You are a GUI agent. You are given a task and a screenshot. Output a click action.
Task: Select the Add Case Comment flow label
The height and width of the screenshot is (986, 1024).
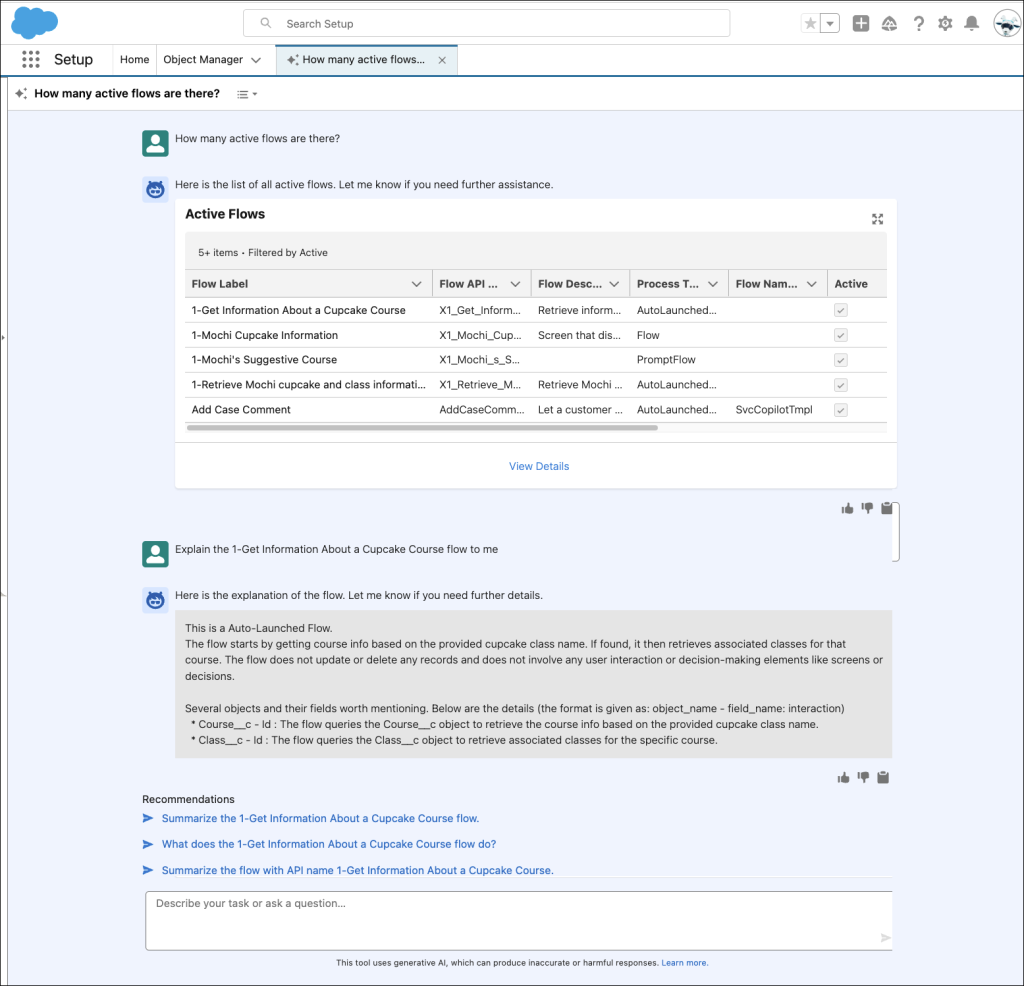pos(241,410)
